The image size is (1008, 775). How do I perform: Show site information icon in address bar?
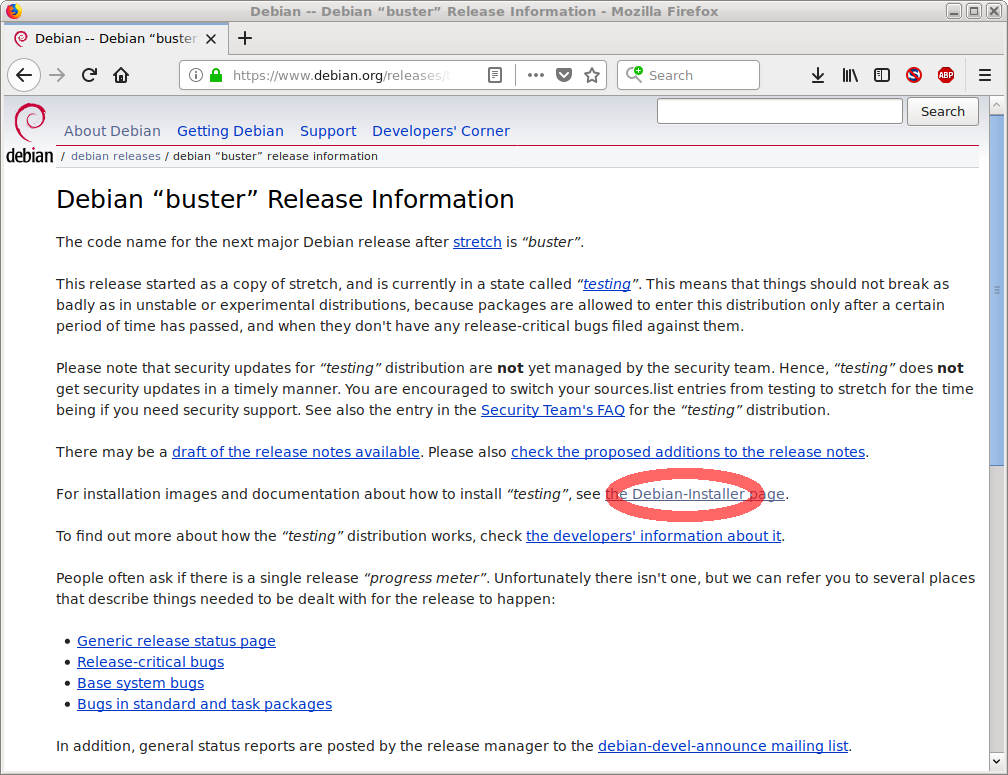click(196, 75)
